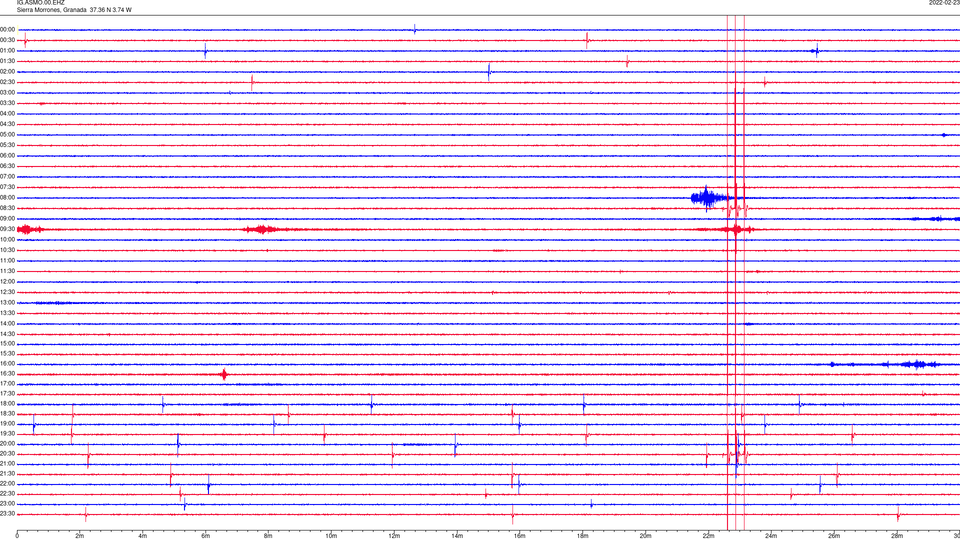Image resolution: width=960 pixels, height=540 pixels.
Task: Click the 14:30 time label
Action: (7, 334)
